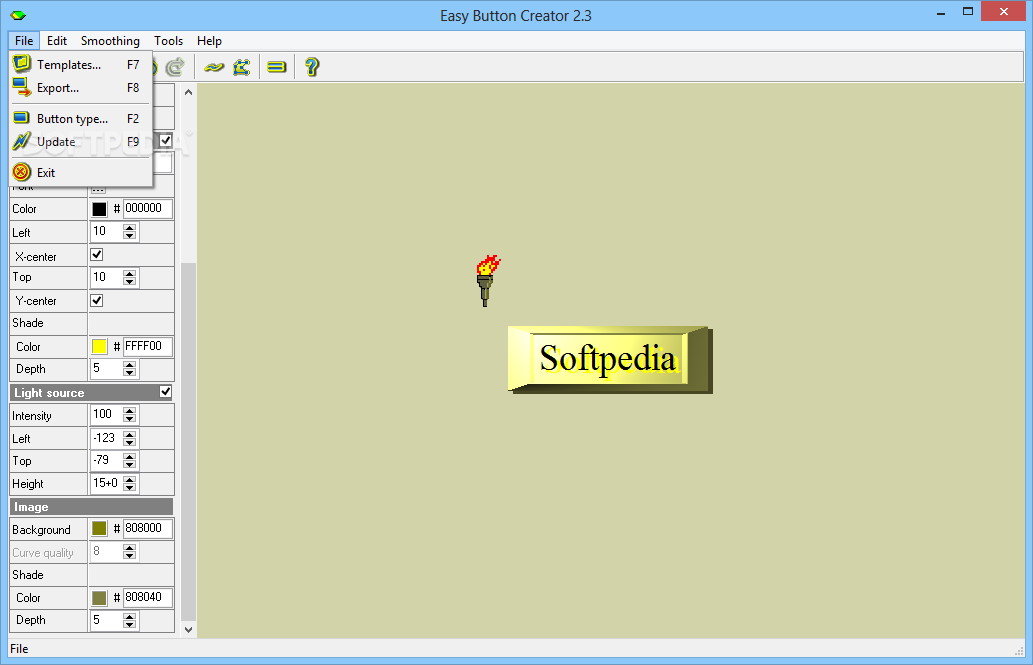1033x665 pixels.
Task: Click the Background property label
Action: pyautogui.click(x=41, y=530)
